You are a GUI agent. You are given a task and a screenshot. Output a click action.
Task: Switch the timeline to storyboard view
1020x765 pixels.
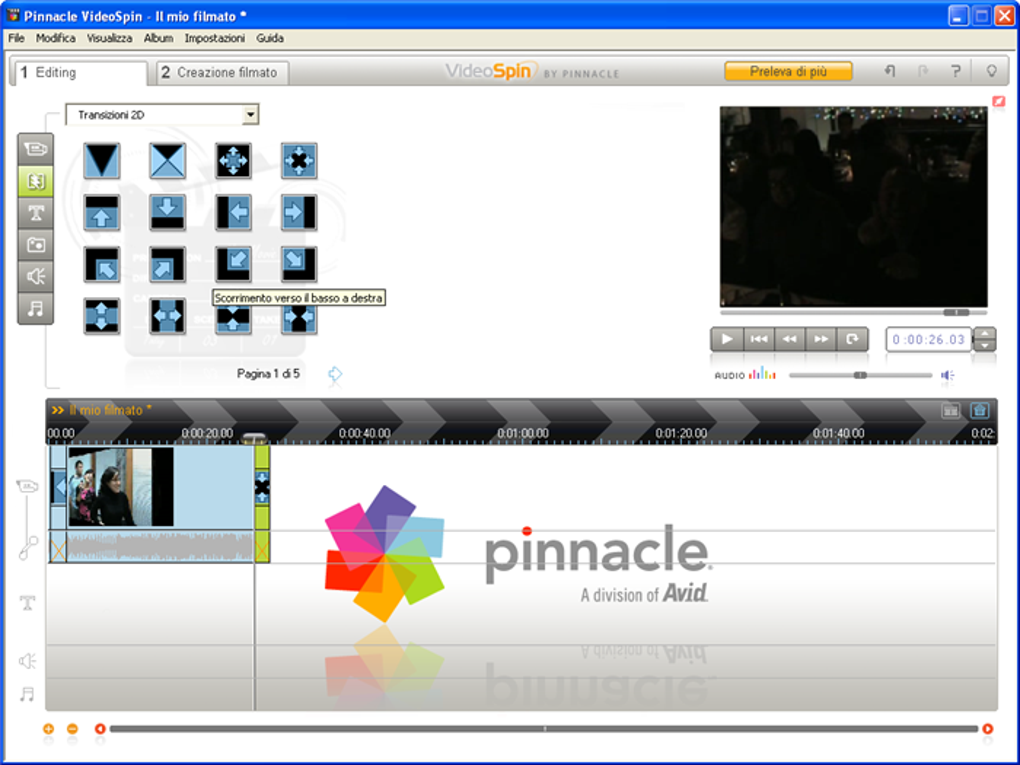pyautogui.click(x=950, y=410)
